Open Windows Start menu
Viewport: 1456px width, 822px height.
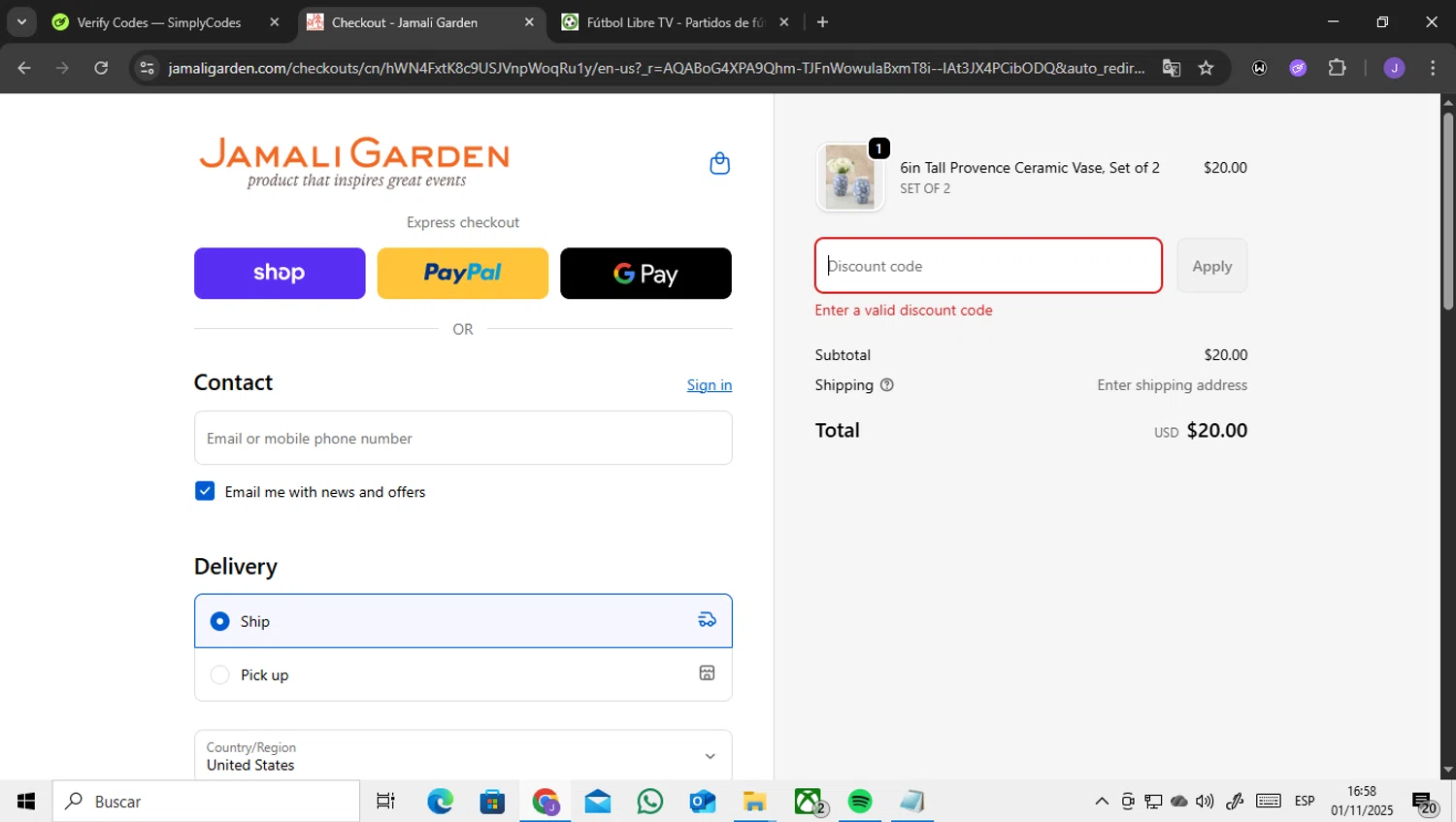[x=26, y=802]
